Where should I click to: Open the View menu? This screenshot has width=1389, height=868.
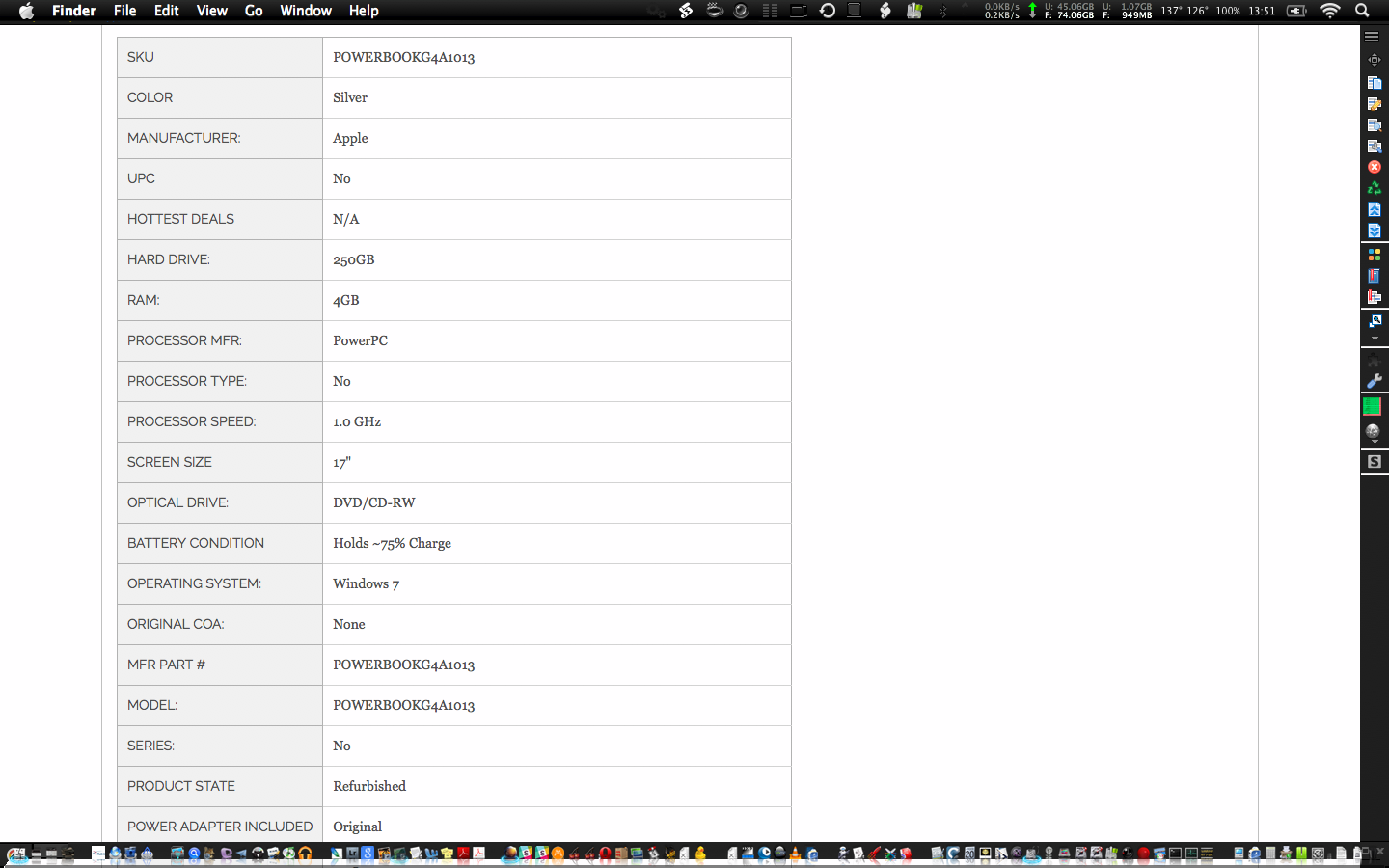tap(212, 11)
